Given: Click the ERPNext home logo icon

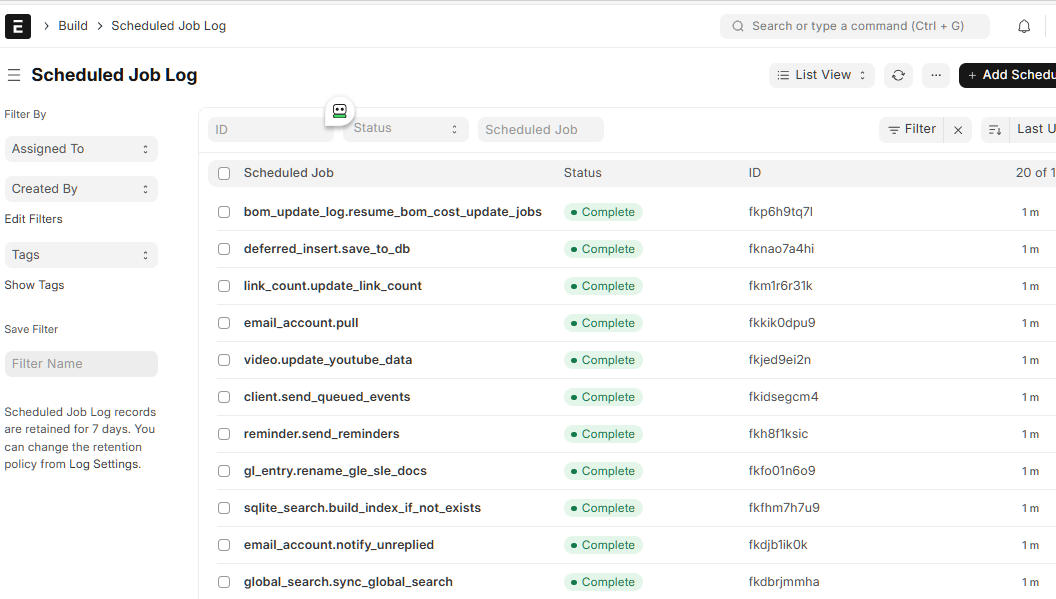Looking at the screenshot, I should [18, 26].
